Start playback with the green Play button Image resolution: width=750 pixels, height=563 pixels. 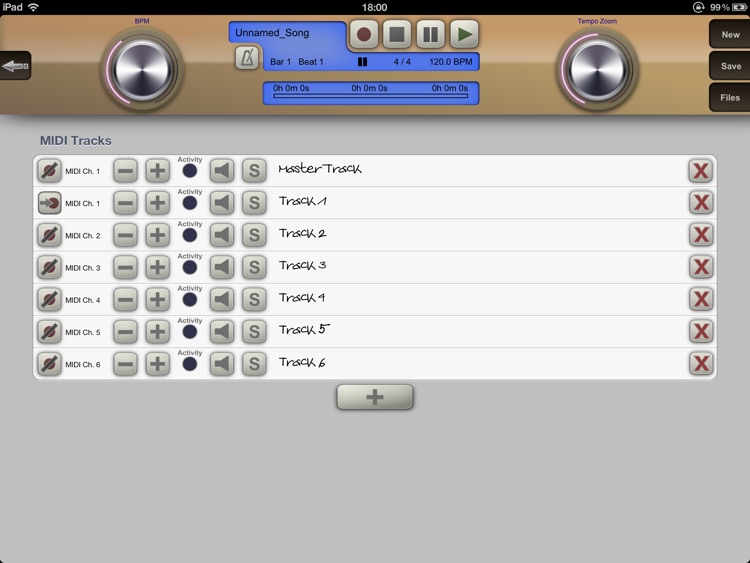(x=464, y=34)
